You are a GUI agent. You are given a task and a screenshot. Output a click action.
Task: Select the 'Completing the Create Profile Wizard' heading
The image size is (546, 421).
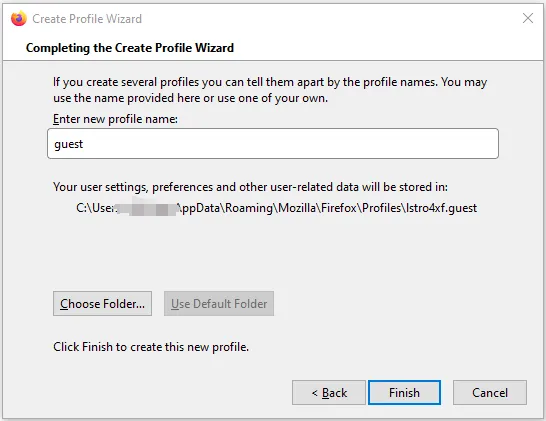pyautogui.click(x=130, y=48)
